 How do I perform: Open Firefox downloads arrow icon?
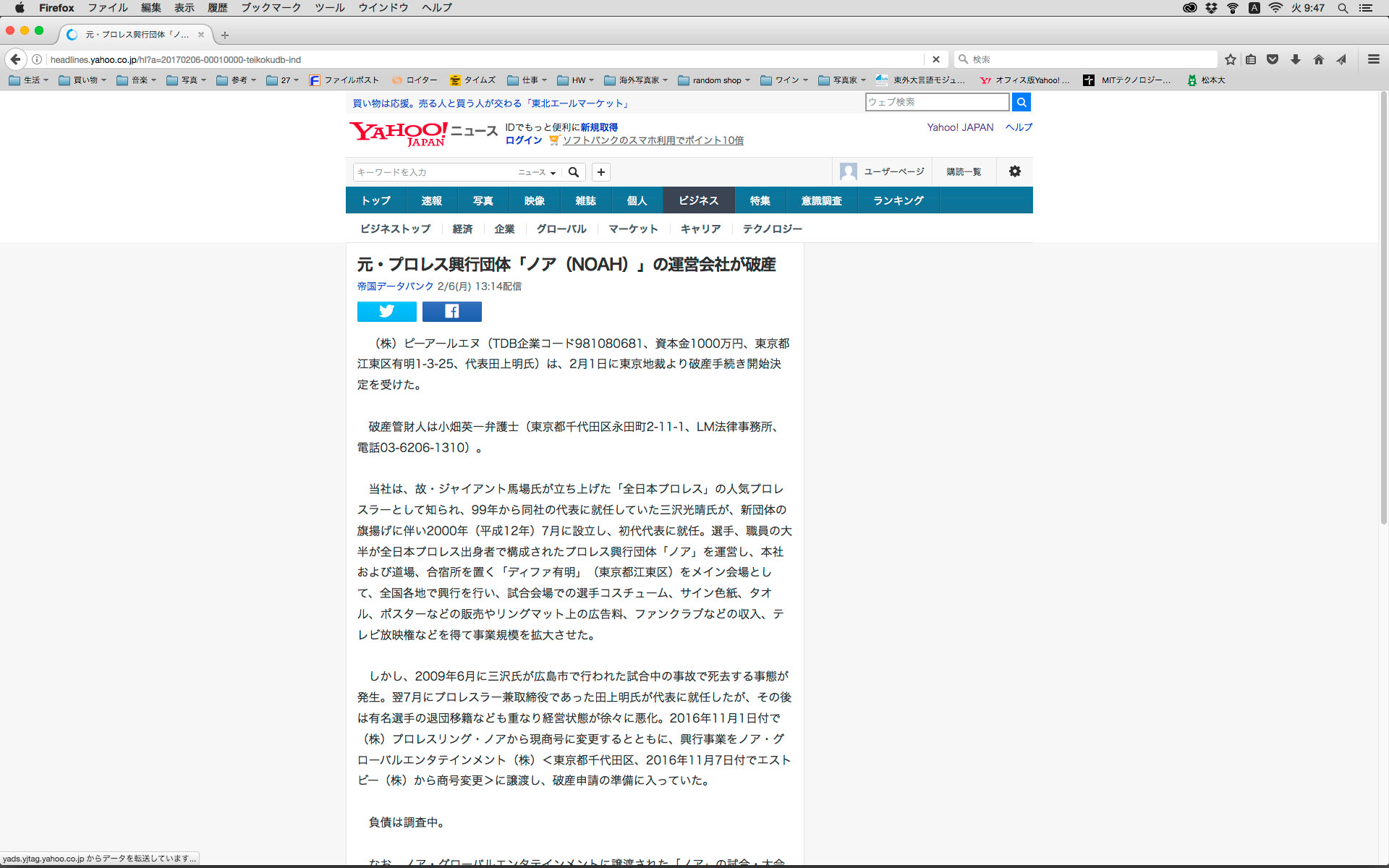click(x=1295, y=59)
